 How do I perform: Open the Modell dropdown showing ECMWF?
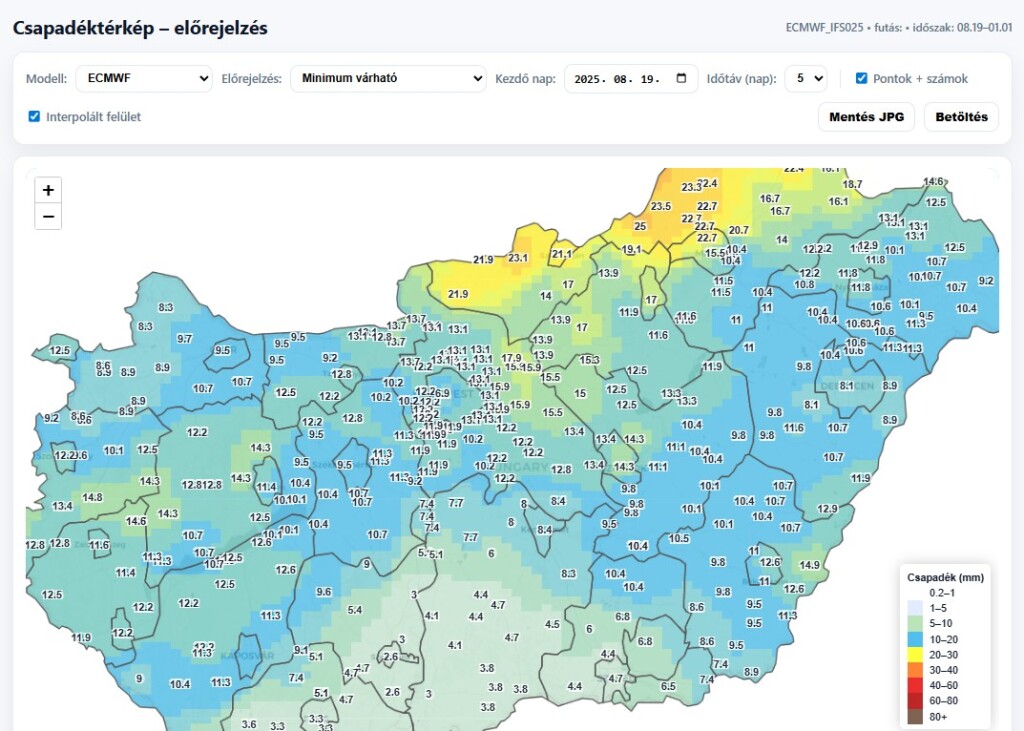(x=144, y=79)
